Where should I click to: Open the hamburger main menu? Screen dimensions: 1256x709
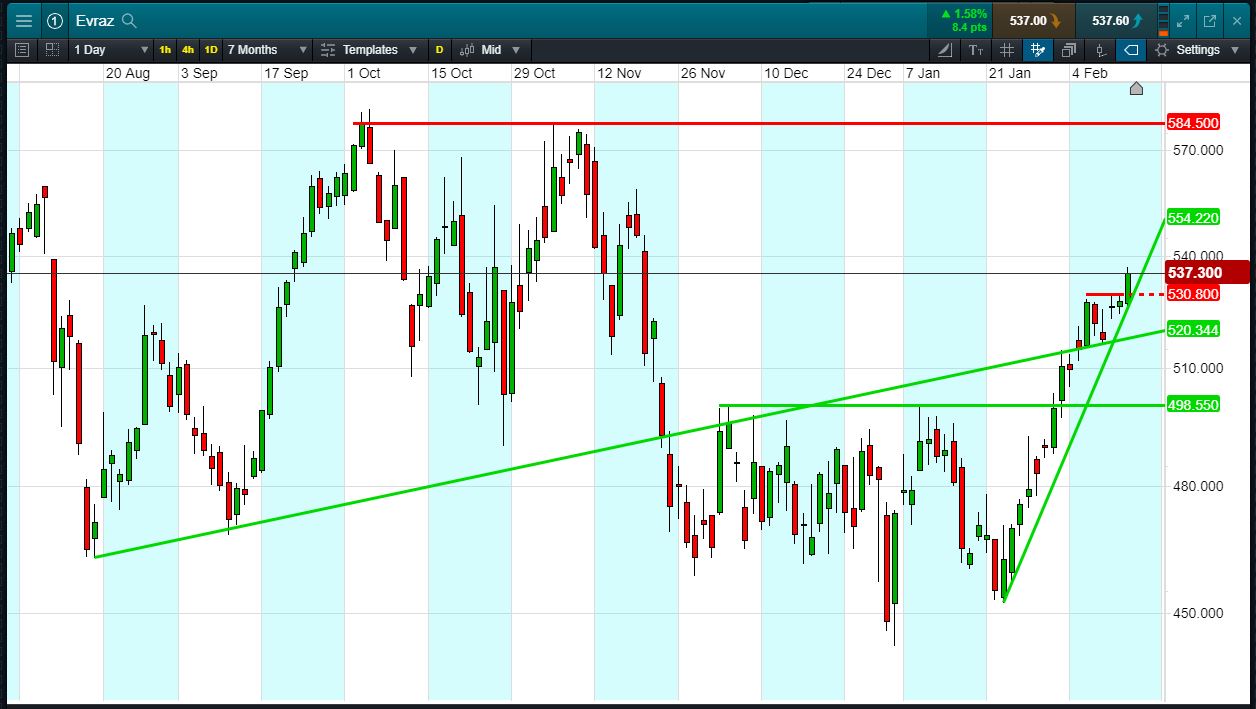[x=23, y=20]
